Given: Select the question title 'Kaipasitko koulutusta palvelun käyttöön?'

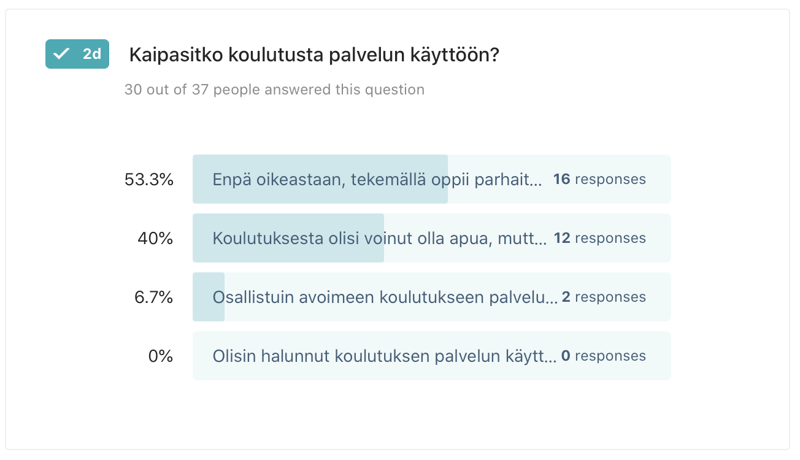Looking at the screenshot, I should pyautogui.click(x=314, y=55).
